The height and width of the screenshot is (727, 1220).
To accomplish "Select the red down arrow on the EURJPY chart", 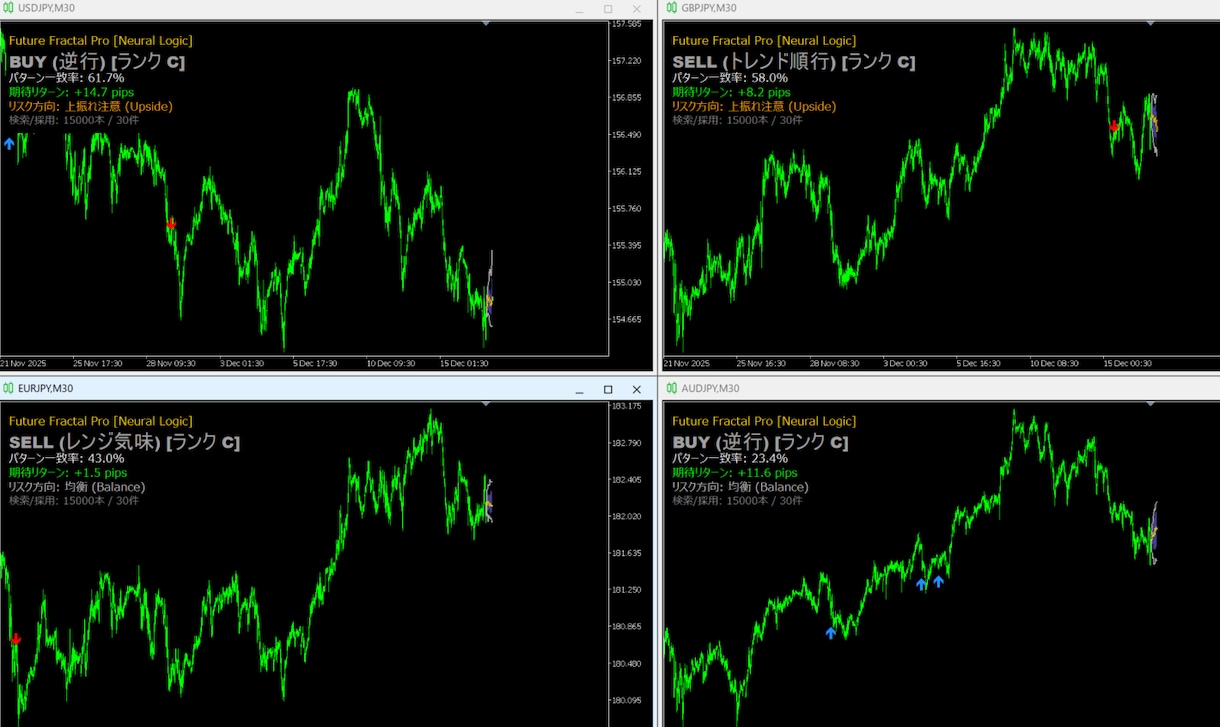I will 15,639.
